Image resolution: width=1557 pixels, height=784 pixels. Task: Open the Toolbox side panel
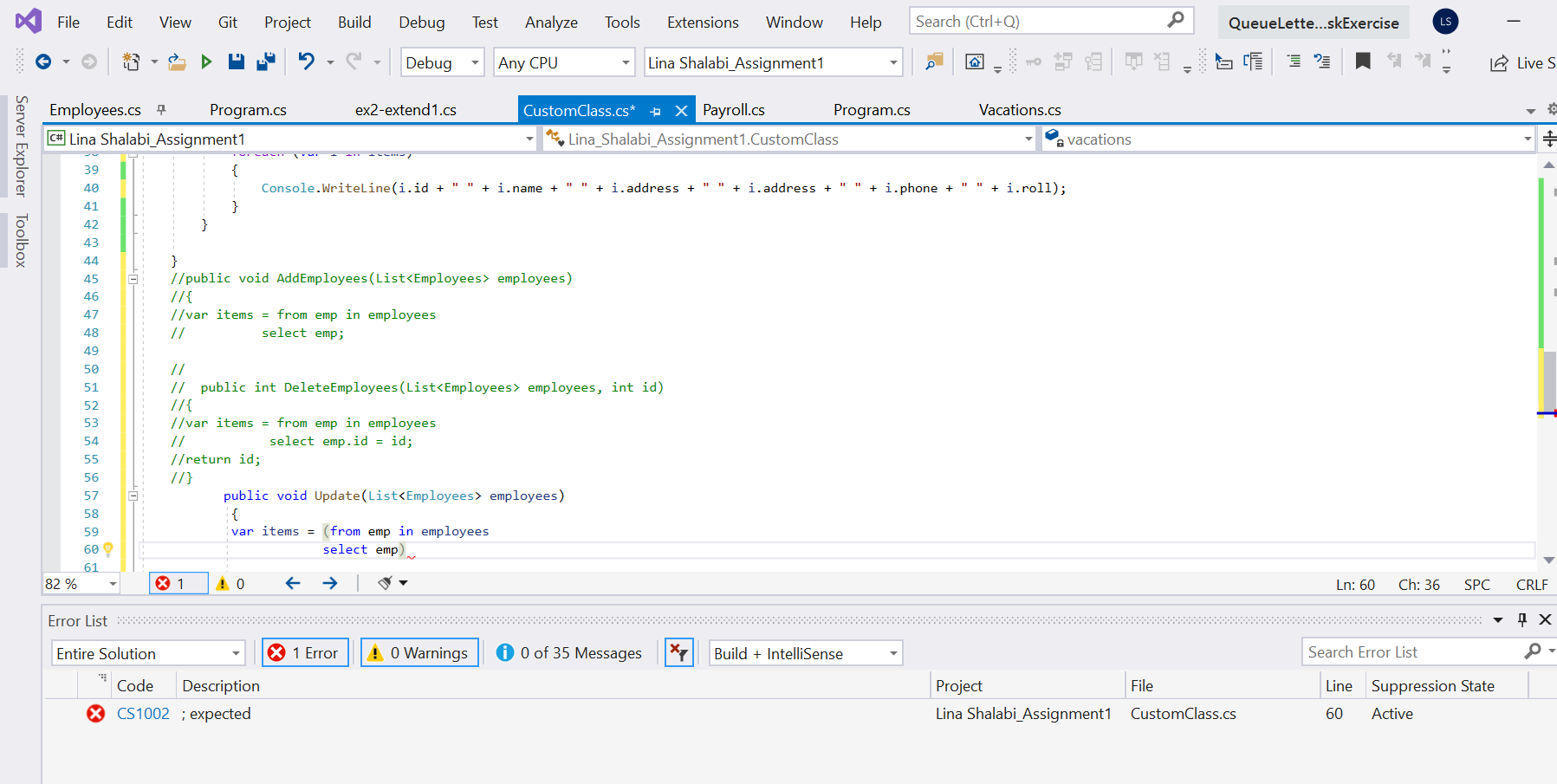(22, 240)
